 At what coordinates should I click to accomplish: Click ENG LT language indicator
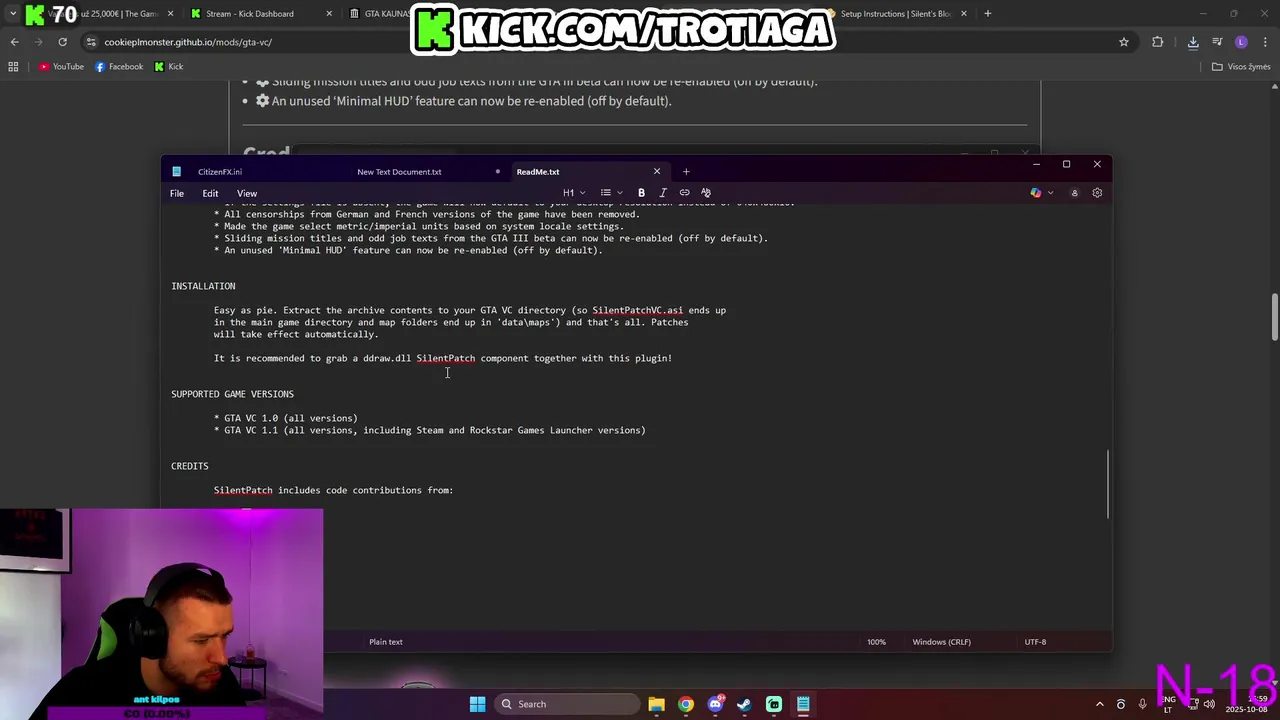1170,704
